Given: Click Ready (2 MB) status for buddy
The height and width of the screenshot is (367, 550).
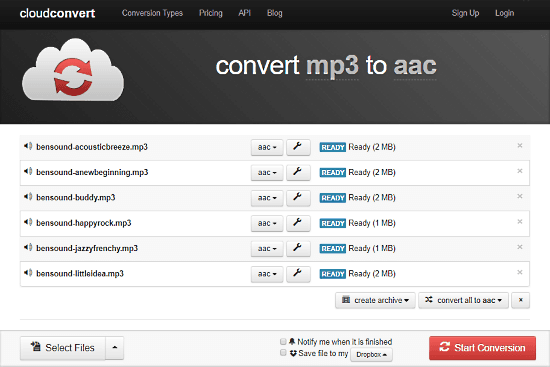Looking at the screenshot, I should [372, 198].
